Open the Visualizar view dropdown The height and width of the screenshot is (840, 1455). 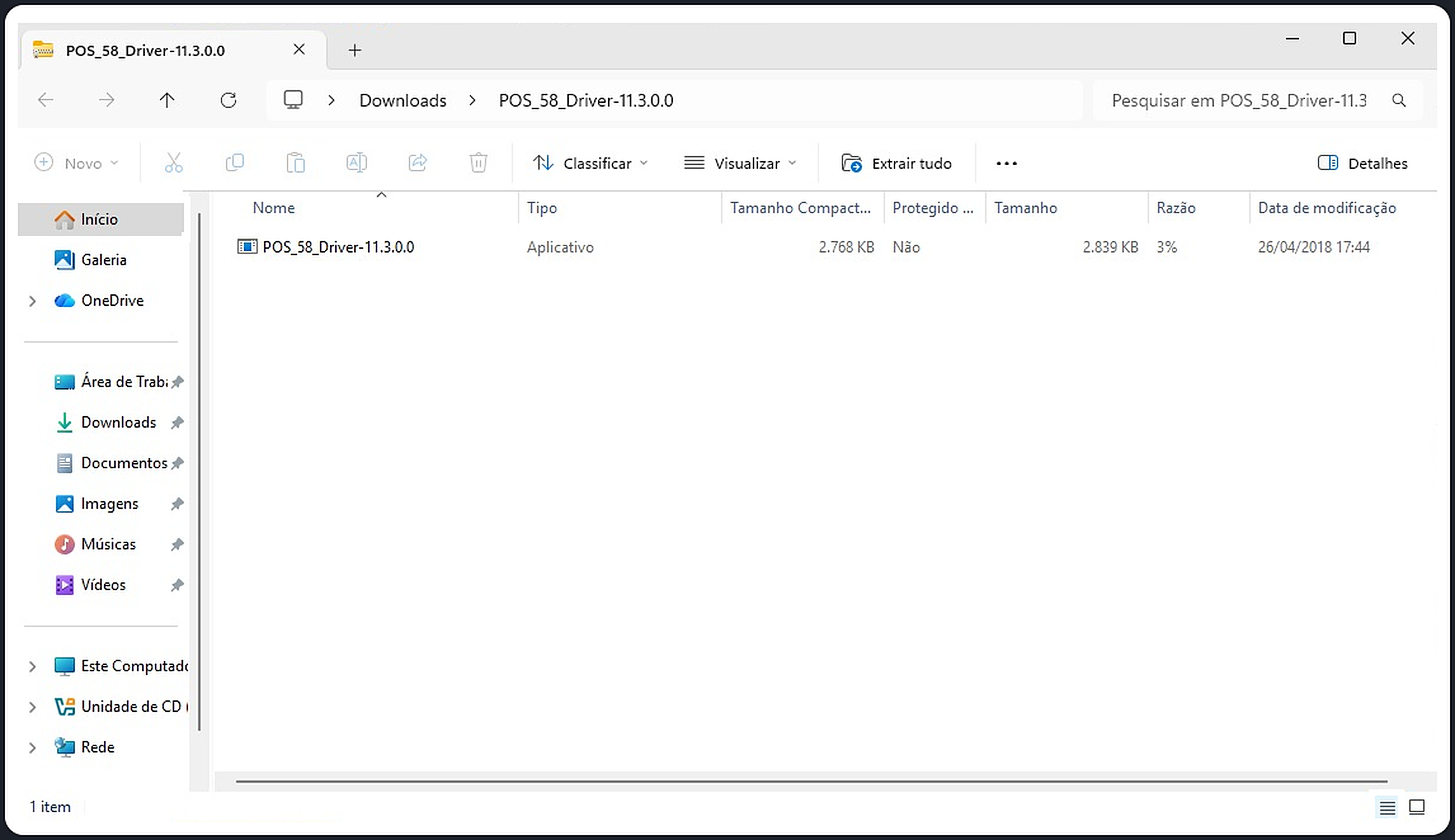[x=740, y=163]
